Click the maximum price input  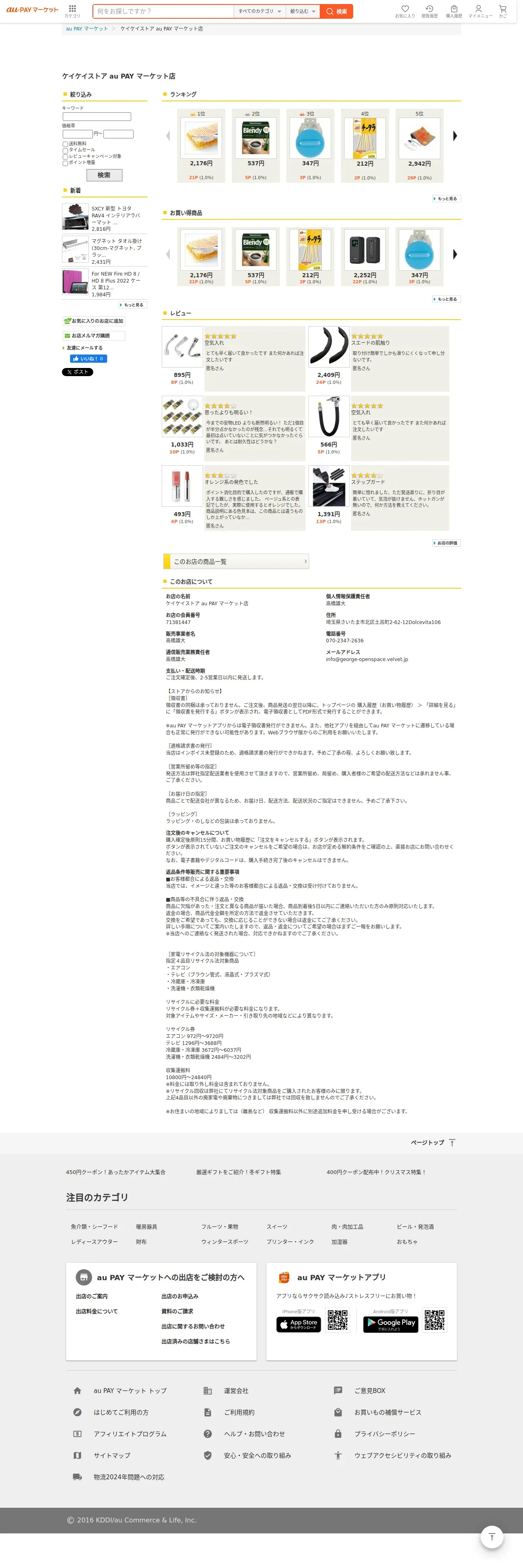point(118,134)
